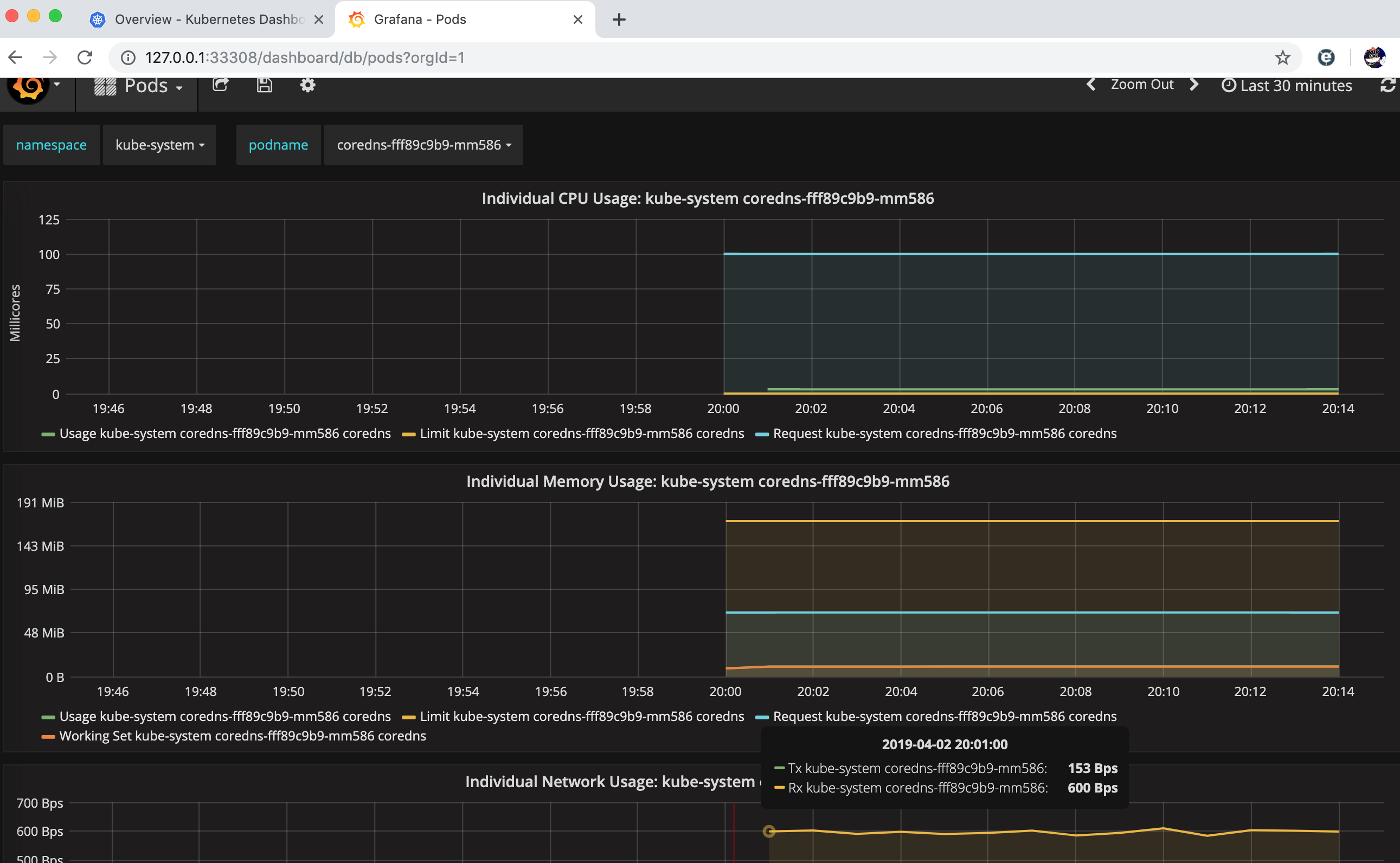Open Last 30 minutes time picker

(1287, 86)
